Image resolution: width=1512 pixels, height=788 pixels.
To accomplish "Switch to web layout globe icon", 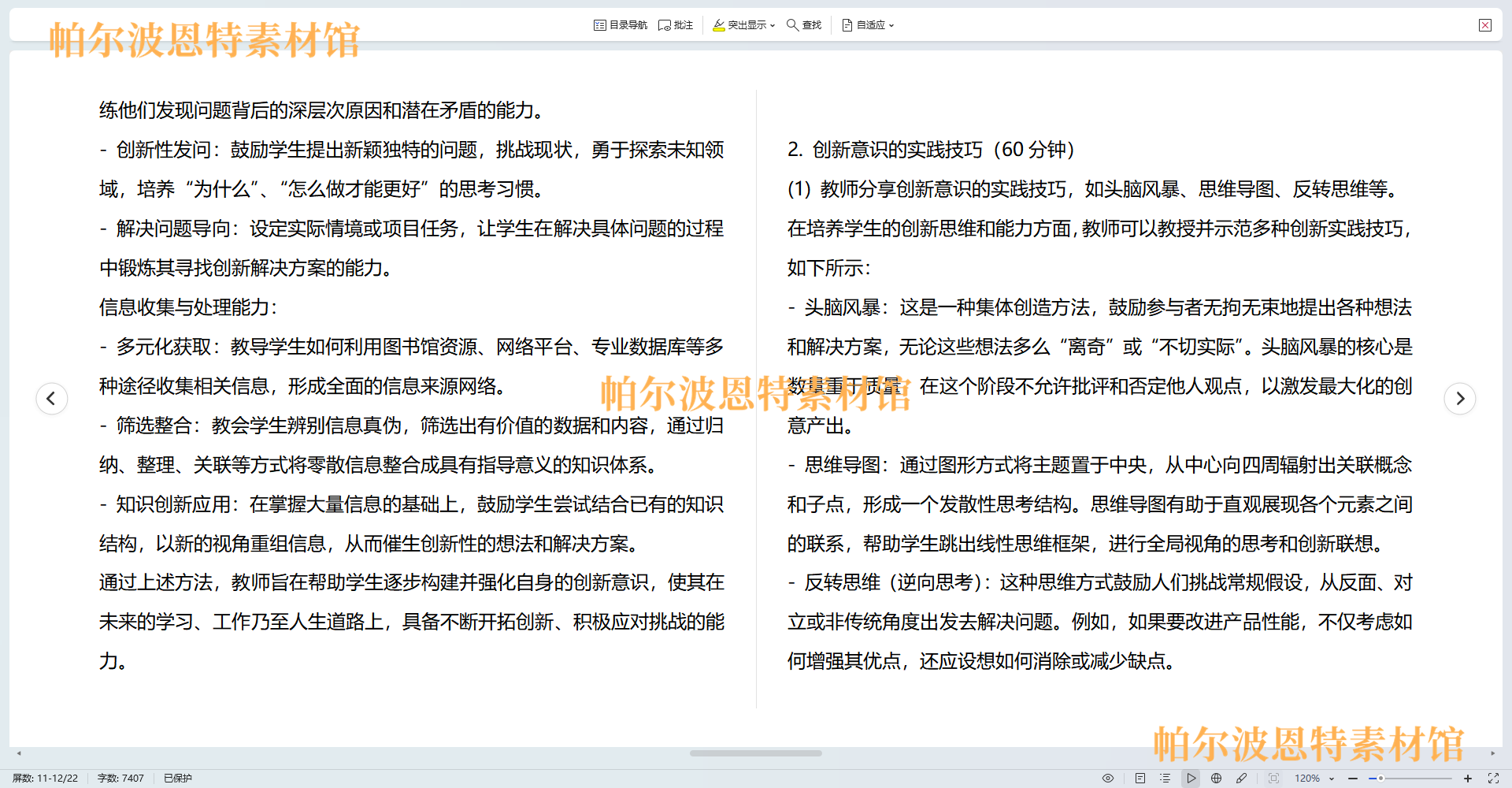I will click(x=1216, y=778).
